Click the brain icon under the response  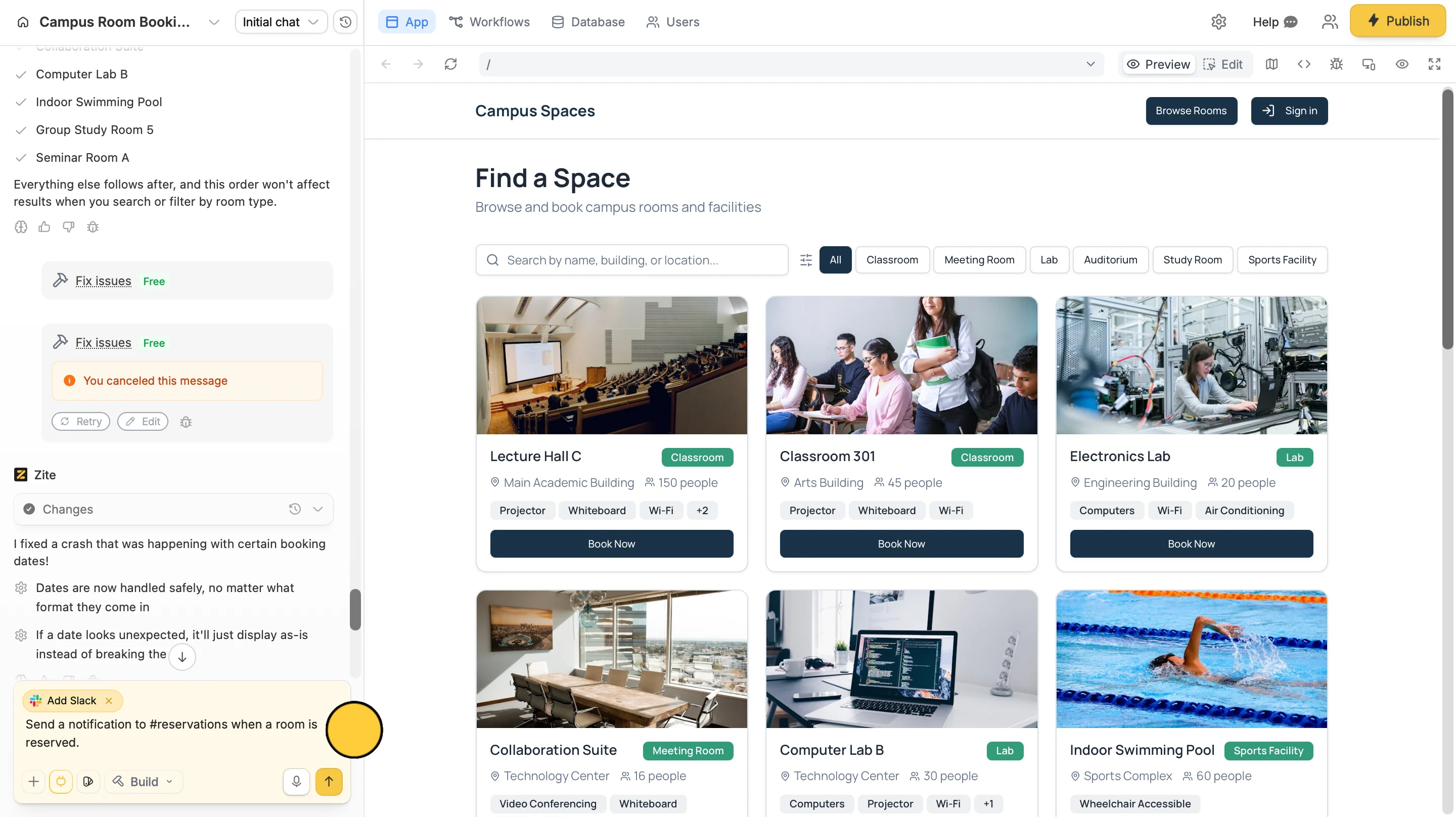coord(21,228)
